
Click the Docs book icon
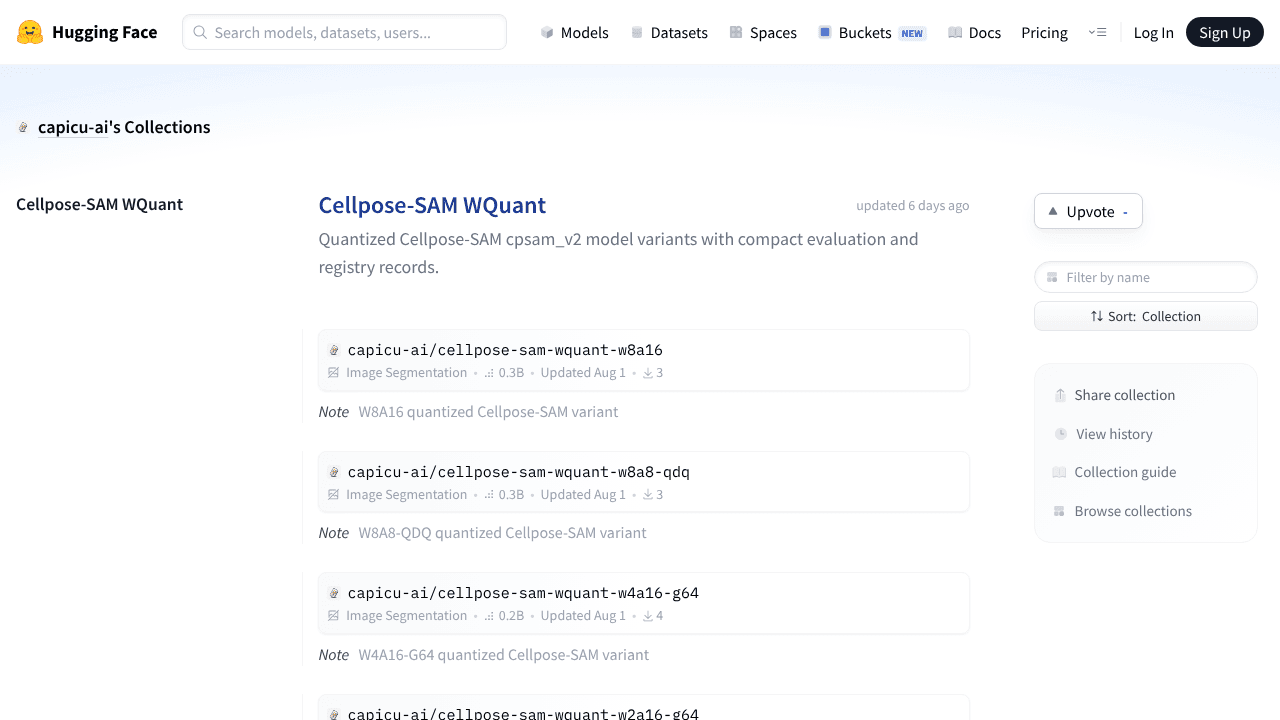tap(955, 32)
